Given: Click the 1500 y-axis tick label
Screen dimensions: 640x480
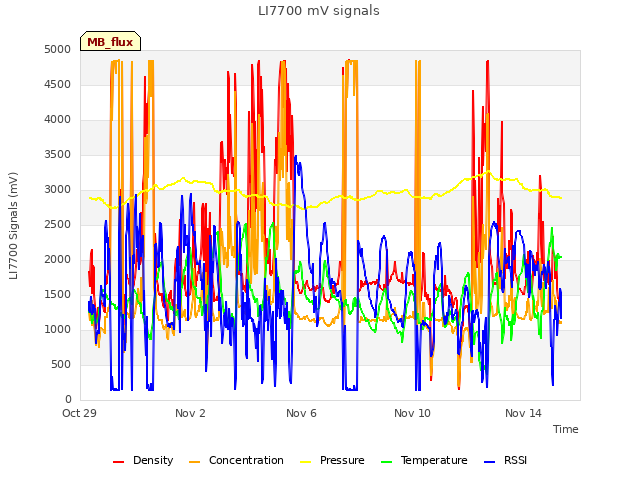Looking at the screenshot, I should 58,295.
